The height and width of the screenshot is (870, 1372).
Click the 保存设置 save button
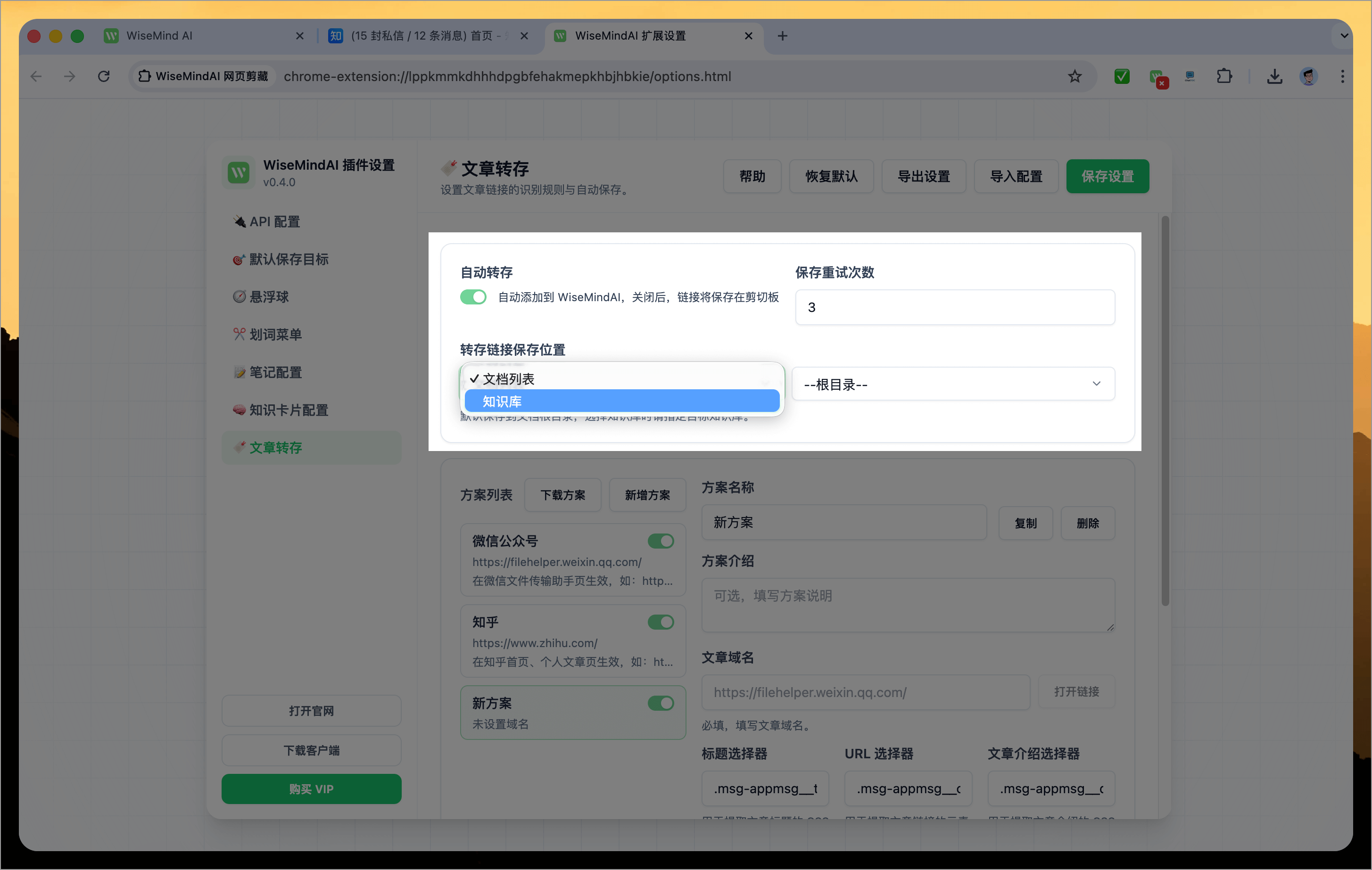[x=1107, y=176]
